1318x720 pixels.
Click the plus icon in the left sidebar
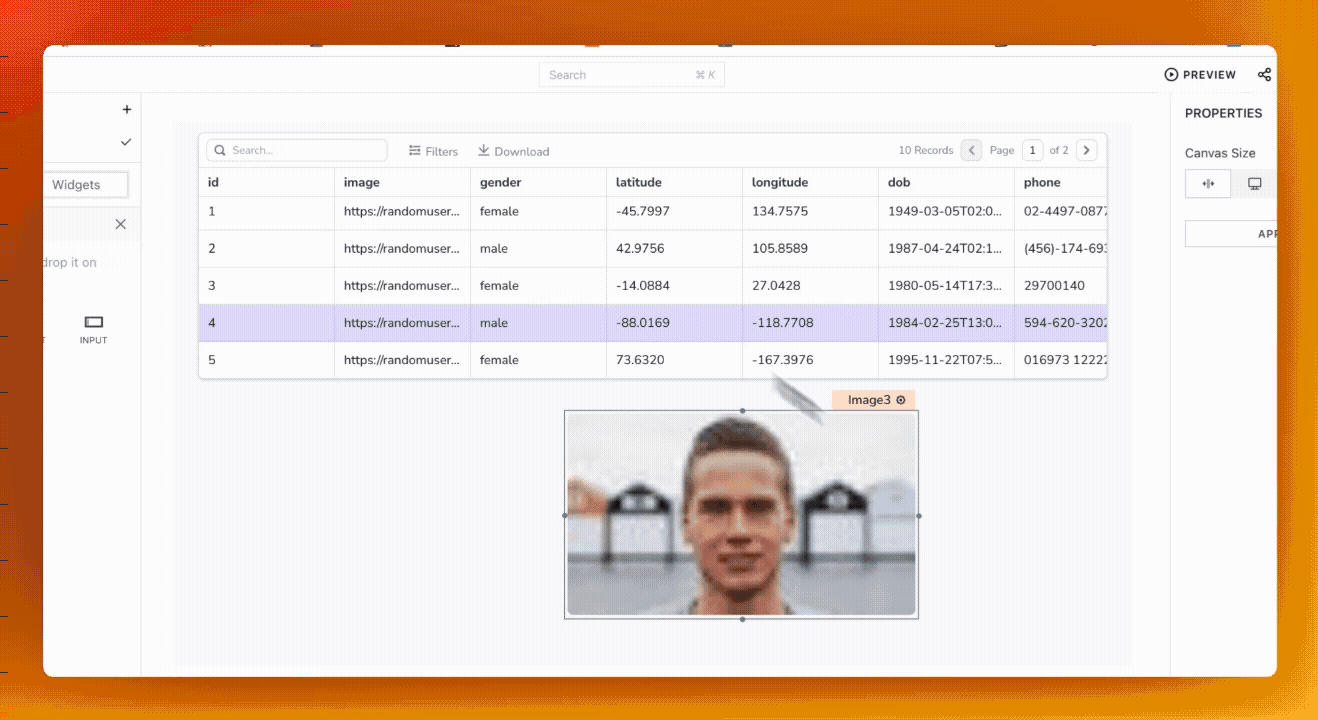pyautogui.click(x=127, y=109)
